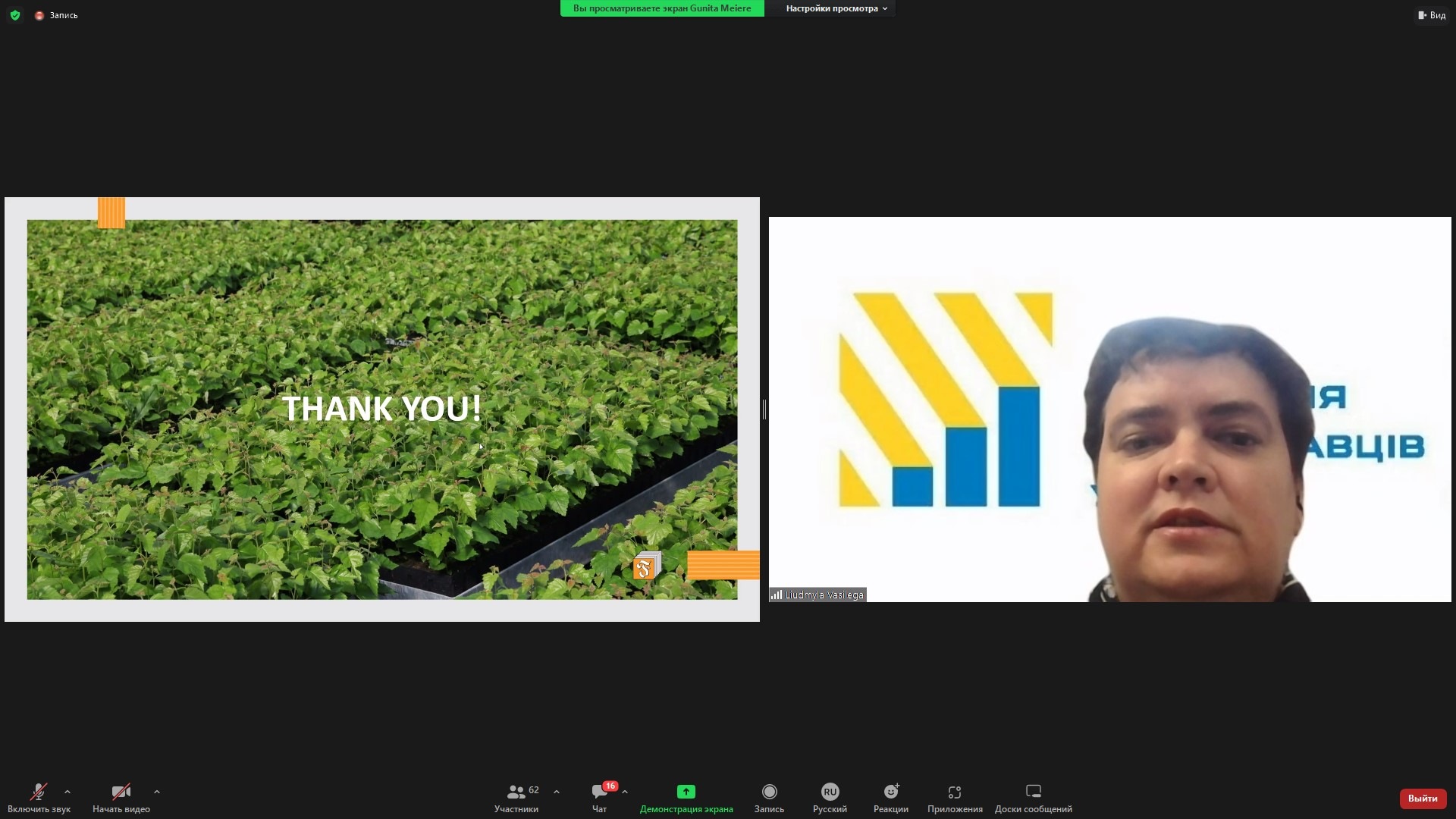Click the divider handle between slide and video
Viewport: 1456px width, 819px height.
(764, 409)
